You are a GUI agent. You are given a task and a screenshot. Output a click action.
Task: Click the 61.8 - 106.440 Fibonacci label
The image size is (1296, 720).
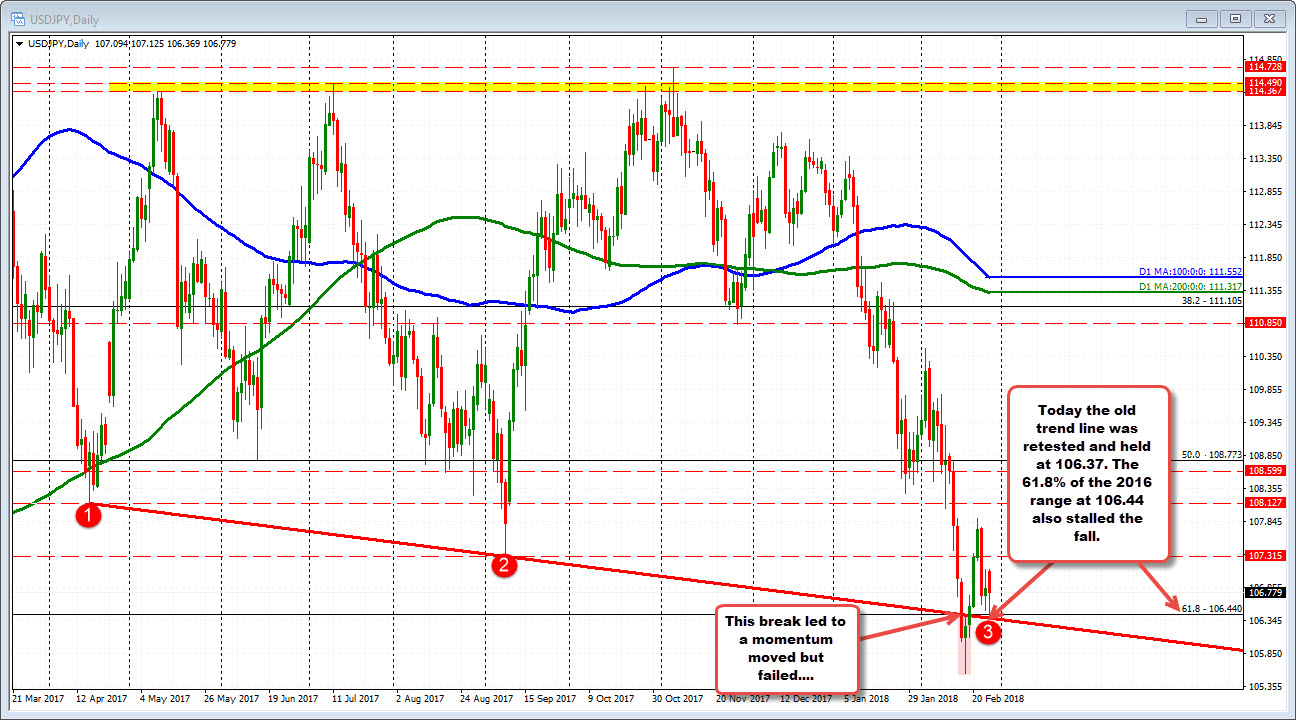(x=1212, y=608)
